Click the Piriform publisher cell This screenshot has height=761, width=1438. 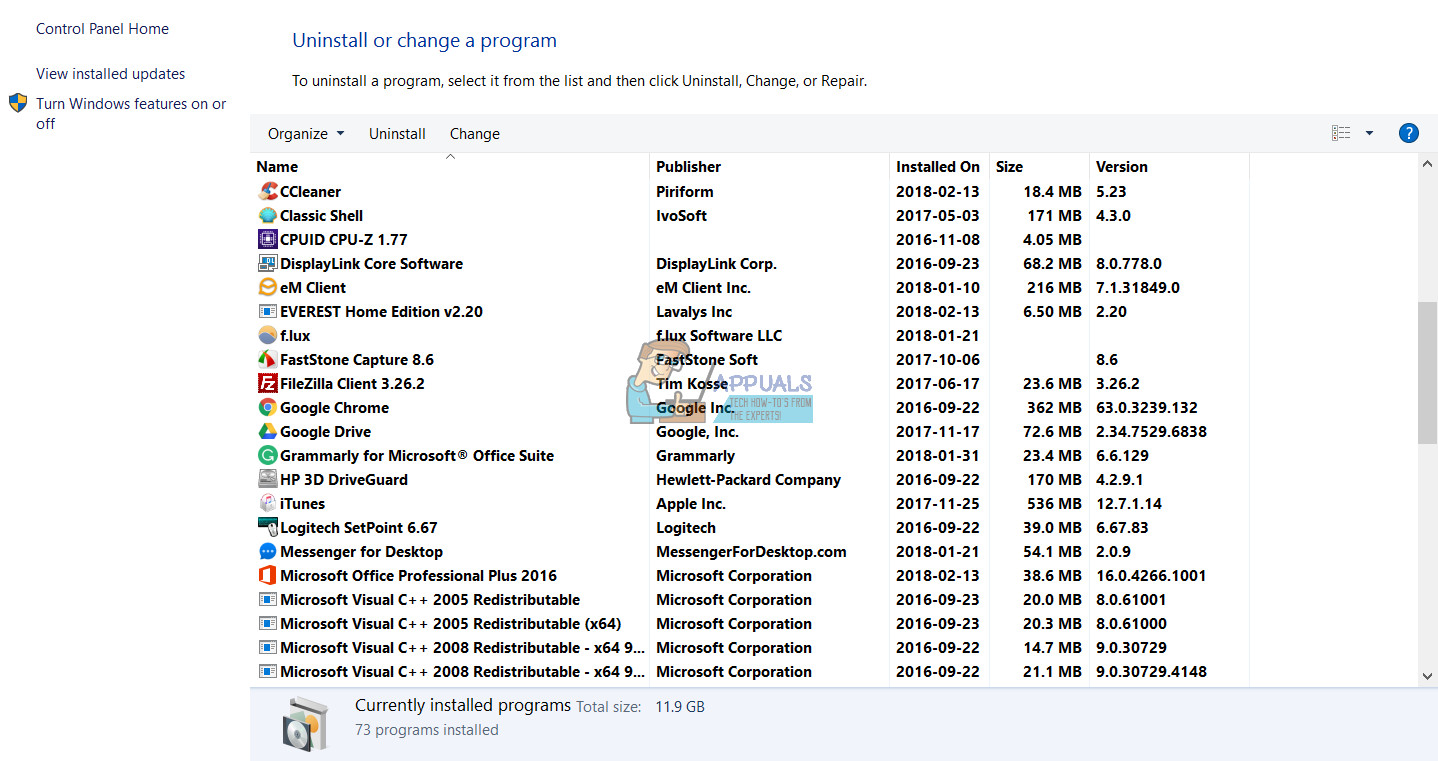tap(685, 191)
